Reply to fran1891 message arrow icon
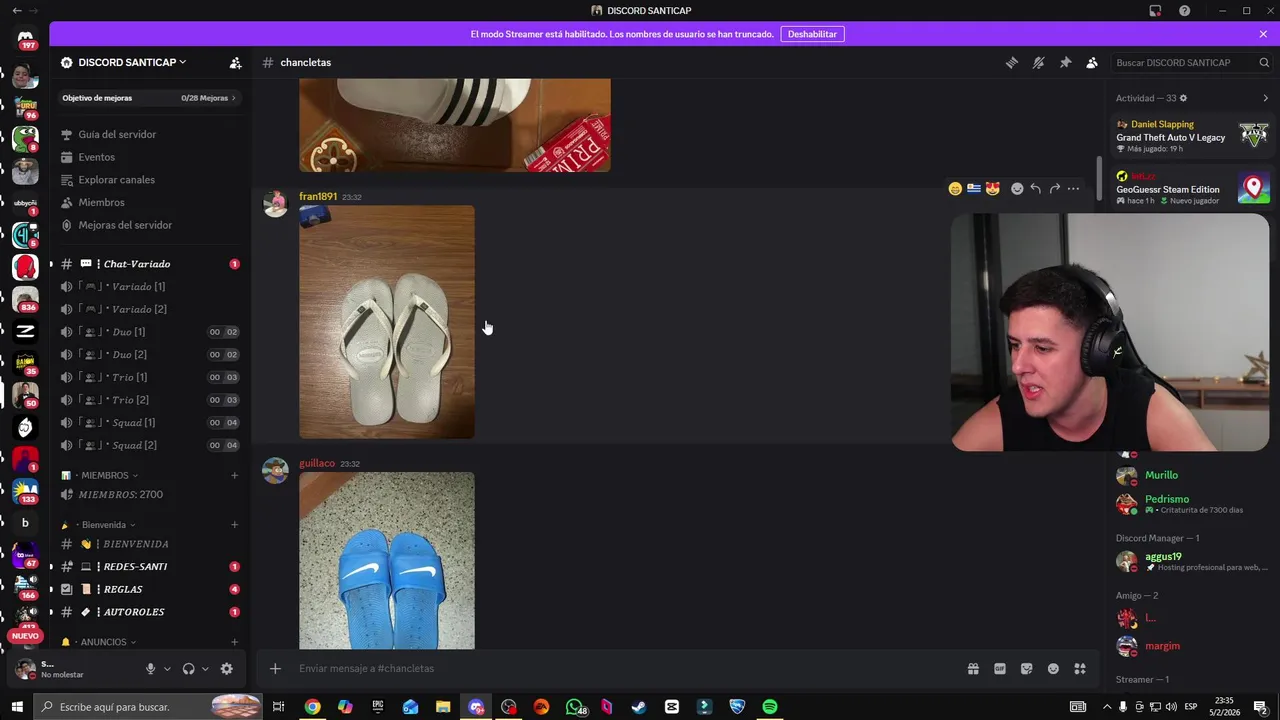This screenshot has width=1280, height=720. point(1036,188)
